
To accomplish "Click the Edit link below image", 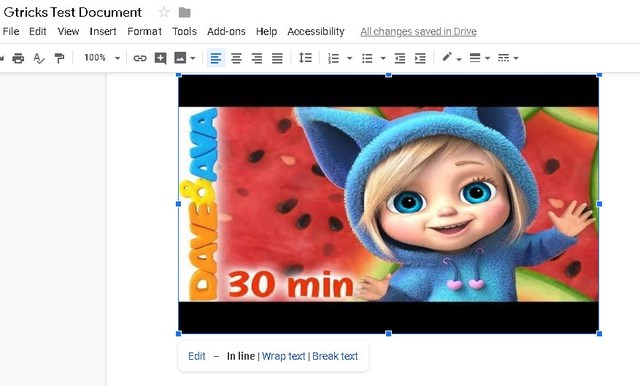I will click(197, 356).
